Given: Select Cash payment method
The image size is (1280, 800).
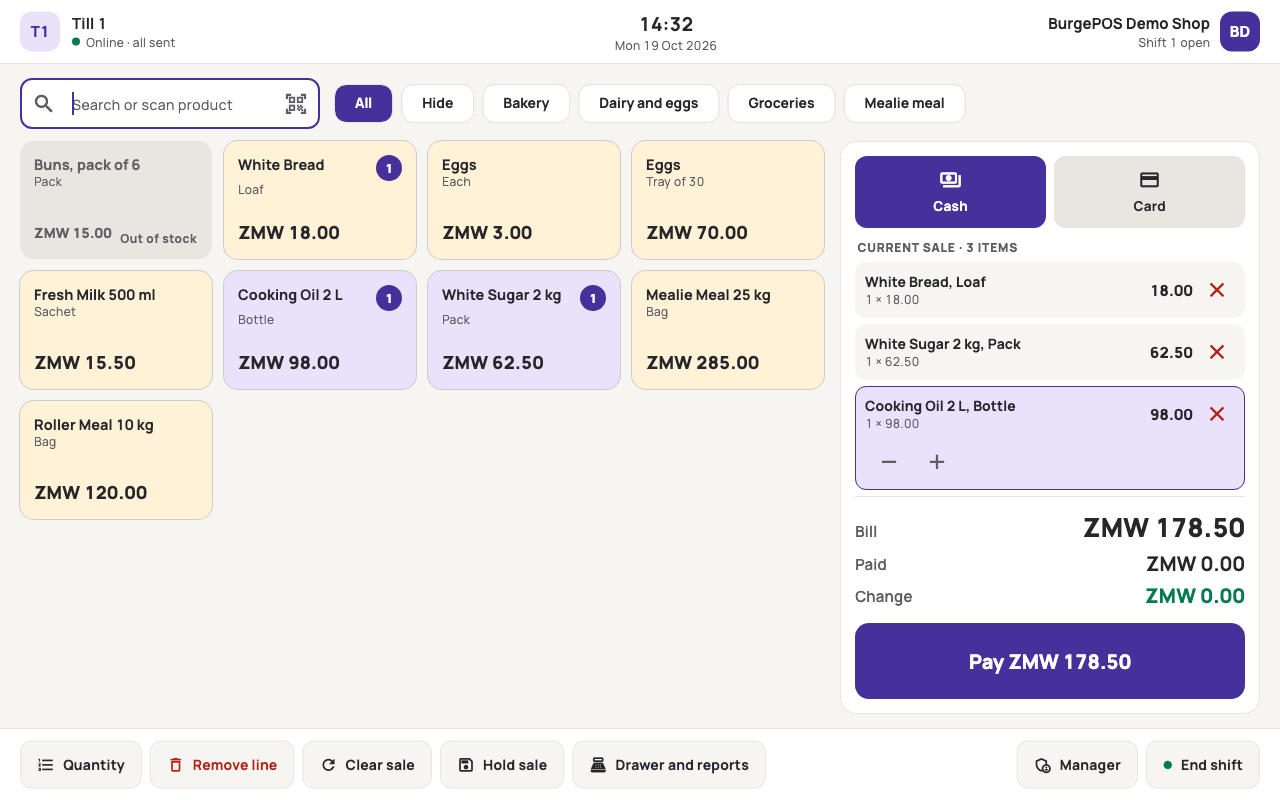Looking at the screenshot, I should pyautogui.click(x=950, y=192).
